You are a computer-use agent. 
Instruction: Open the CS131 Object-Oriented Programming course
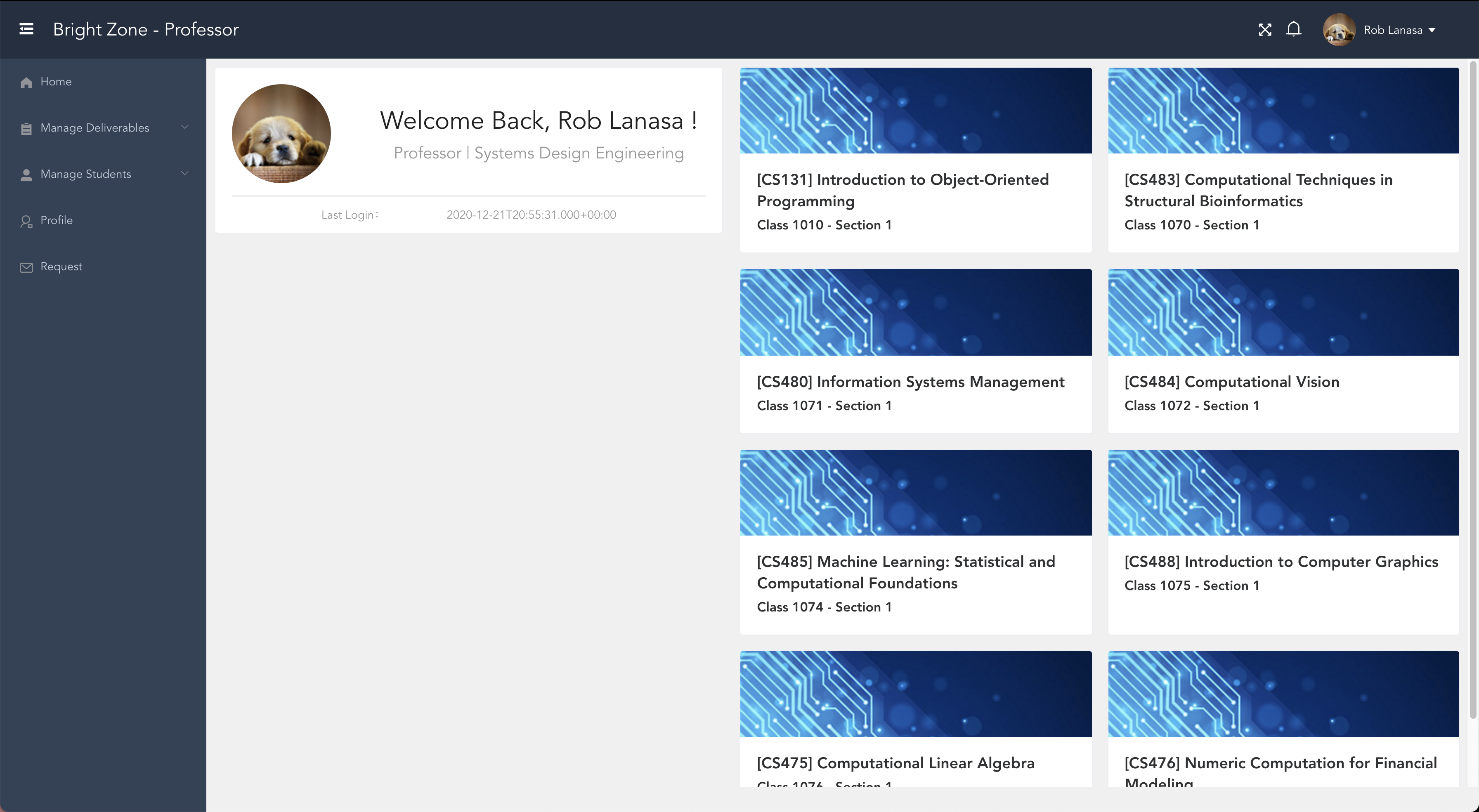coord(903,190)
